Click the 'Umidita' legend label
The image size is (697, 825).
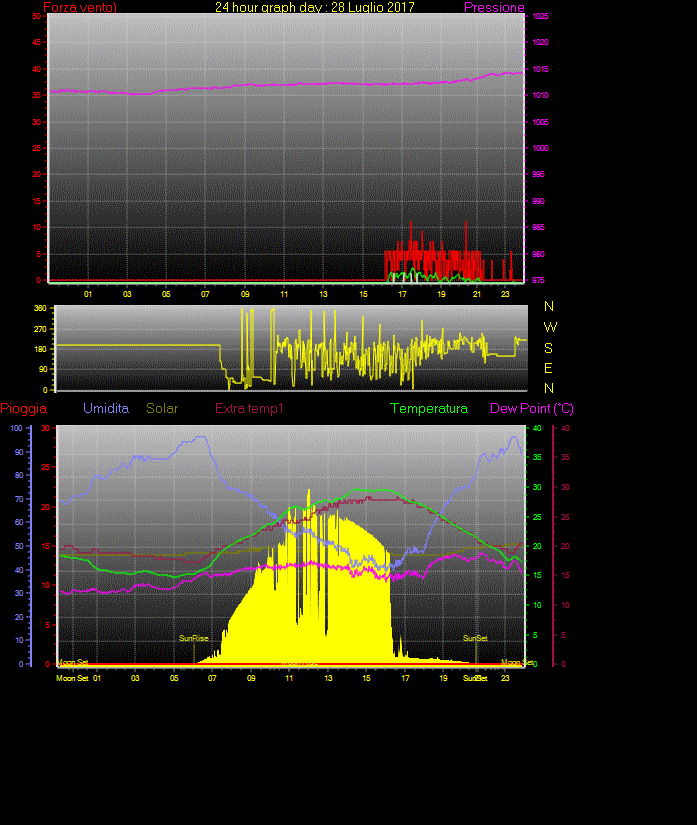[x=106, y=408]
